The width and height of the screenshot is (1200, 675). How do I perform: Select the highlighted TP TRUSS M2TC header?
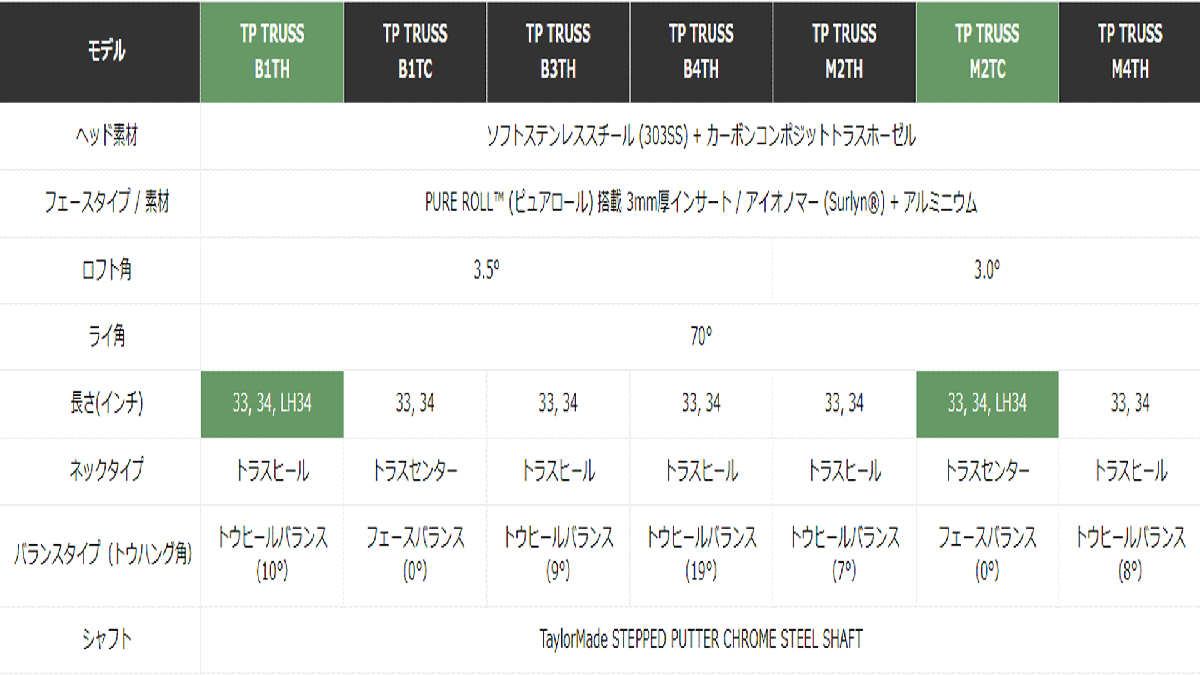tap(987, 52)
